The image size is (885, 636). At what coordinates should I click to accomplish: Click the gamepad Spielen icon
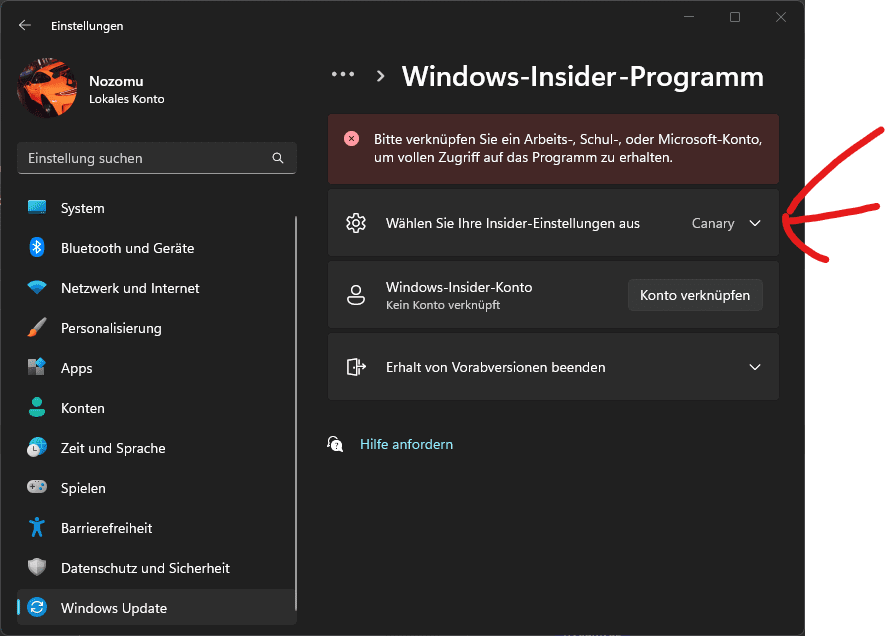coord(37,486)
